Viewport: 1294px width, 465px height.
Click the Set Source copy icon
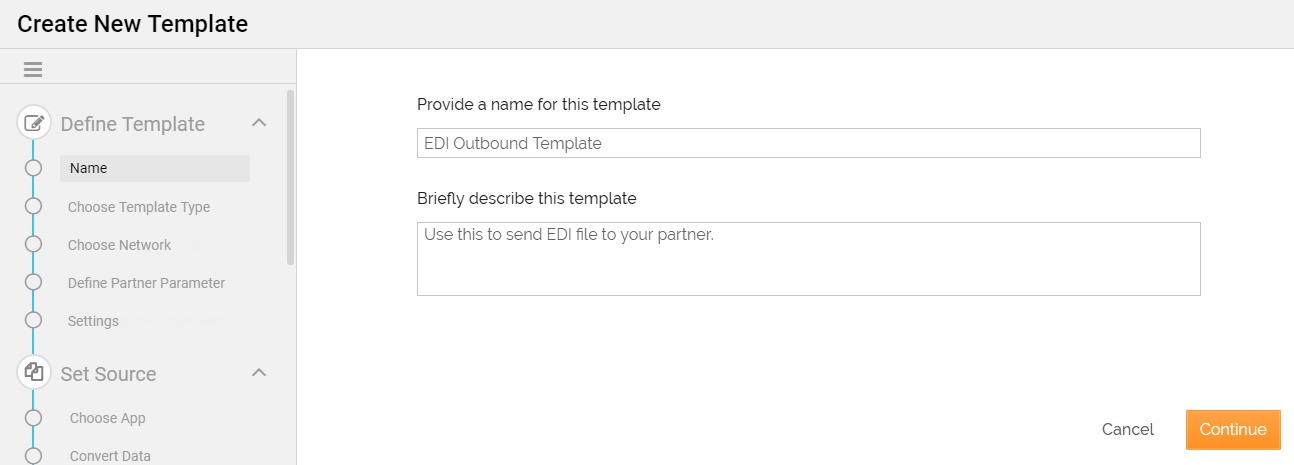click(x=34, y=373)
